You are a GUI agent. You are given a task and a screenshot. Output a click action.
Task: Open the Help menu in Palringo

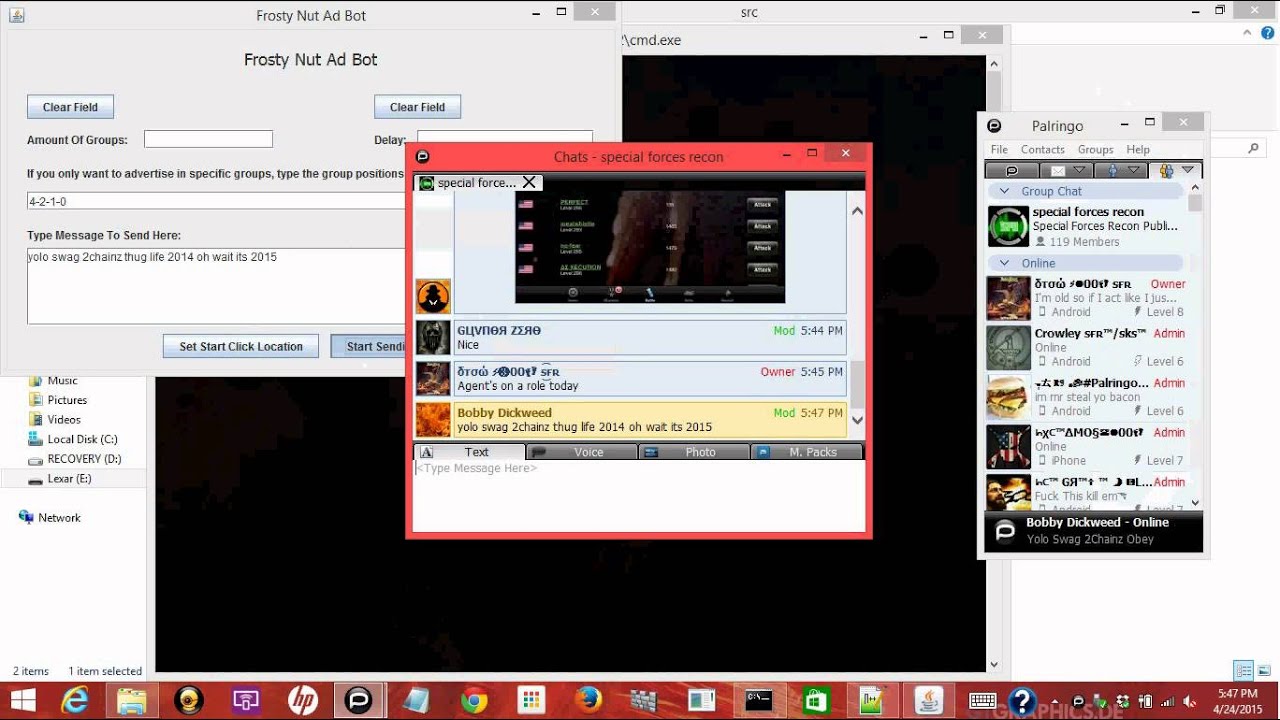pyautogui.click(x=1138, y=149)
